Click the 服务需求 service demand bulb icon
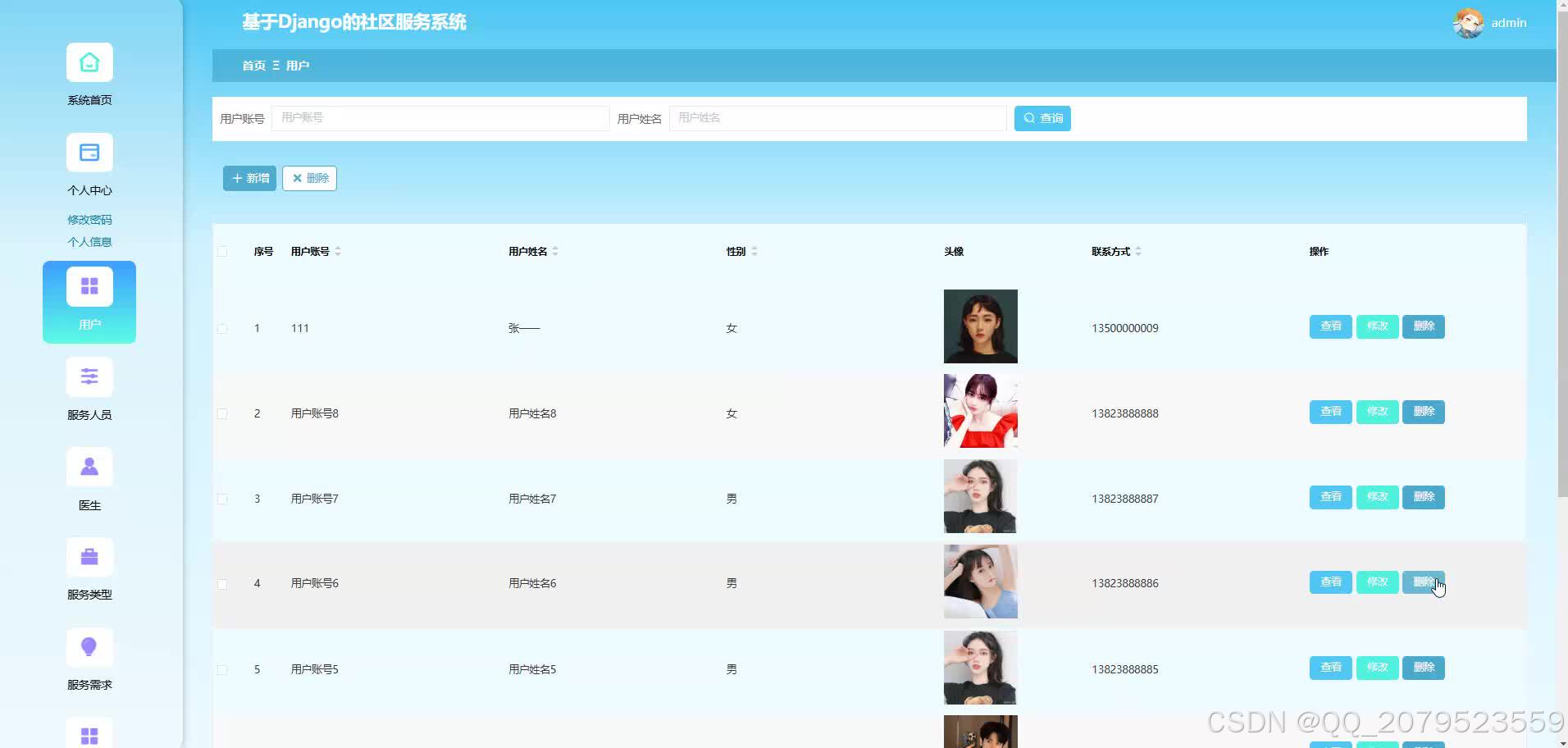Image resolution: width=1568 pixels, height=748 pixels. pos(89,646)
